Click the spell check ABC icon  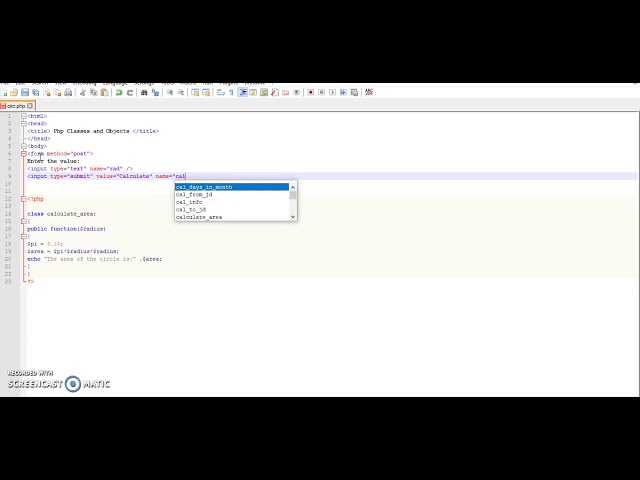[369, 92]
